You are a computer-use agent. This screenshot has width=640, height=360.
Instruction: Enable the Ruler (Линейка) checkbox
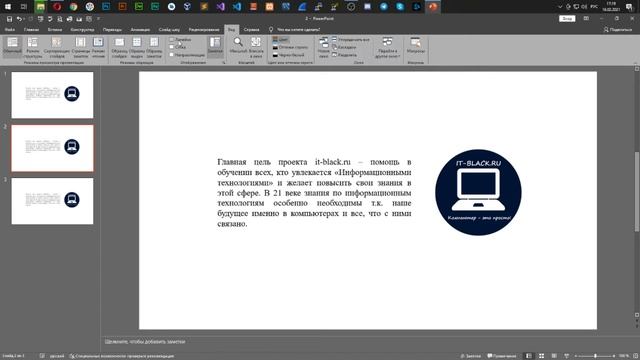(x=172, y=40)
